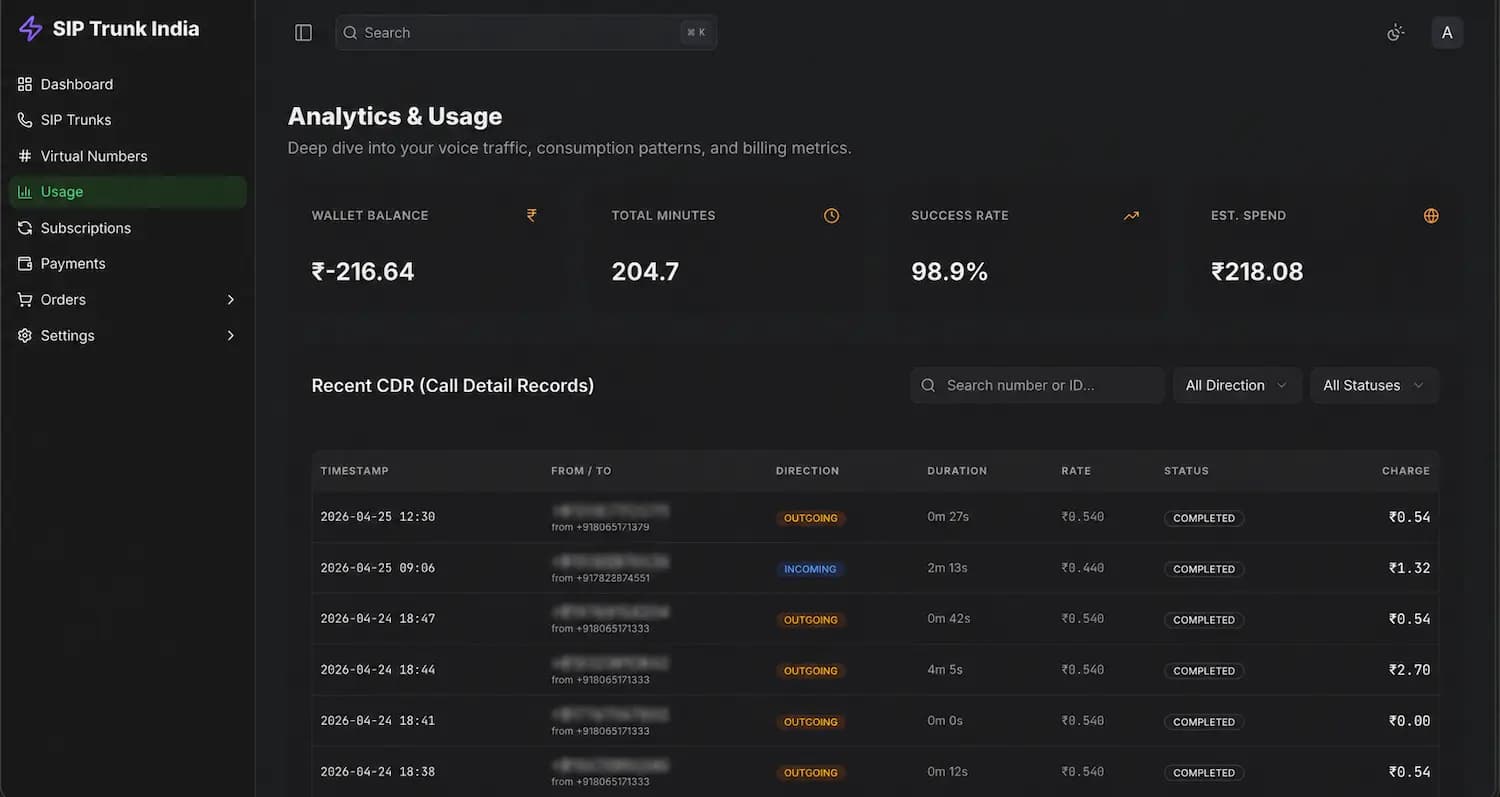Viewport: 1500px width, 797px height.
Task: Click the 204.7 total minutes value
Action: pyautogui.click(x=645, y=272)
